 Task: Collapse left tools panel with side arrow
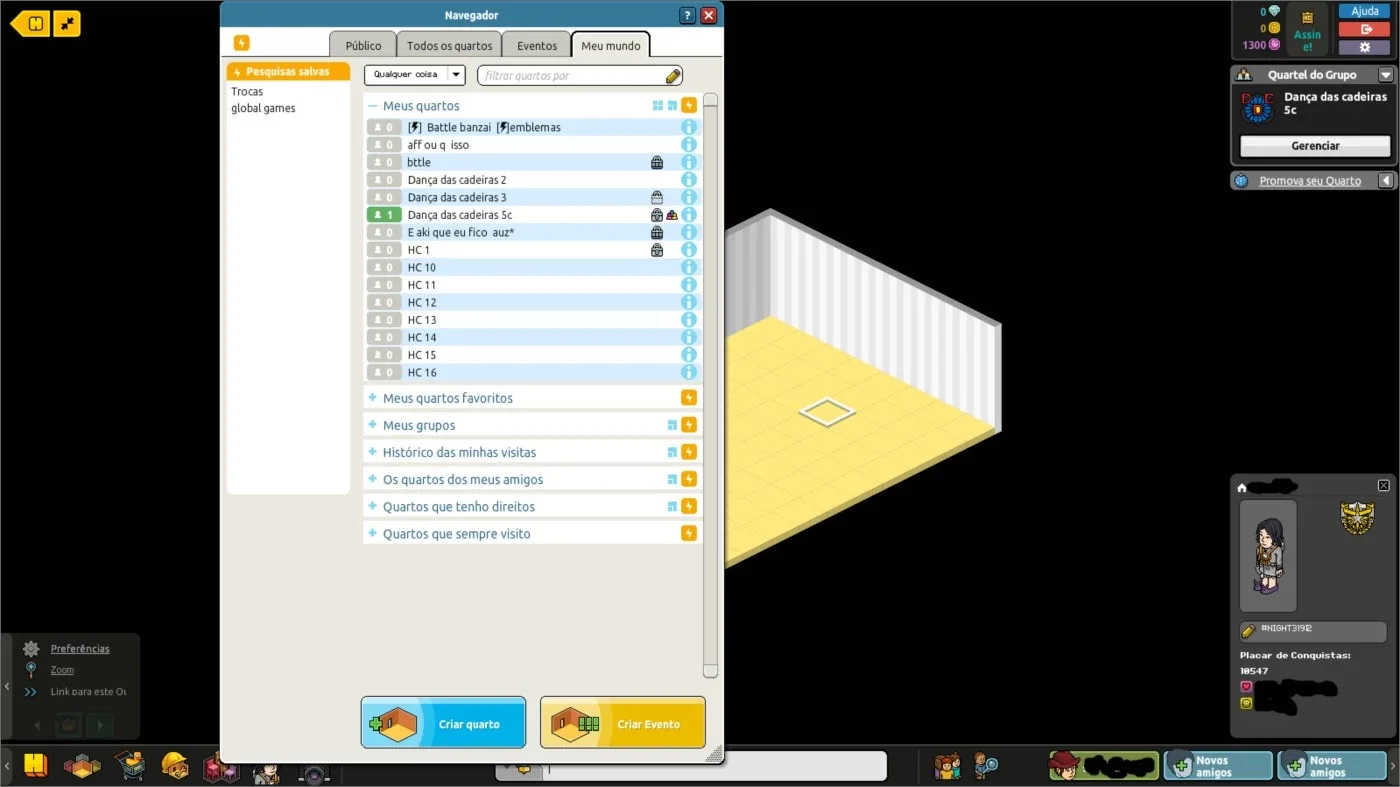(7, 687)
